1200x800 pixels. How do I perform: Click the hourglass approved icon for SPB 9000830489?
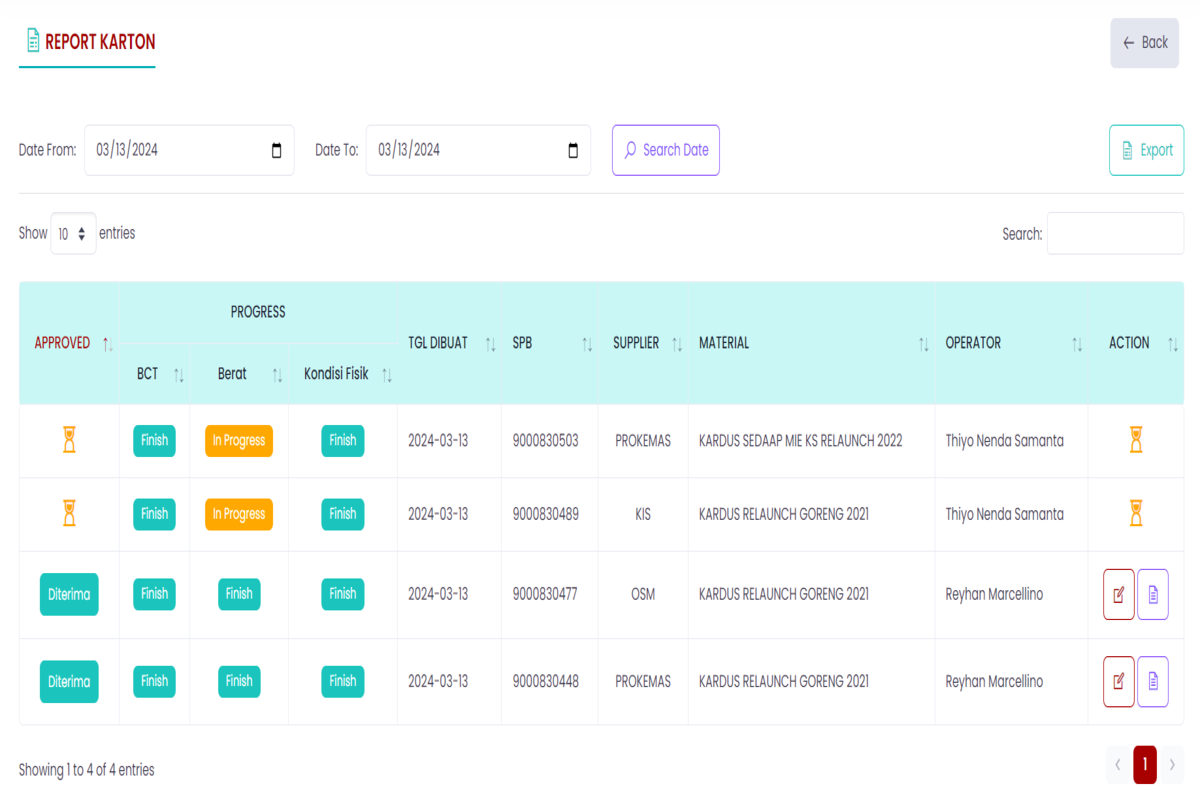click(69, 514)
